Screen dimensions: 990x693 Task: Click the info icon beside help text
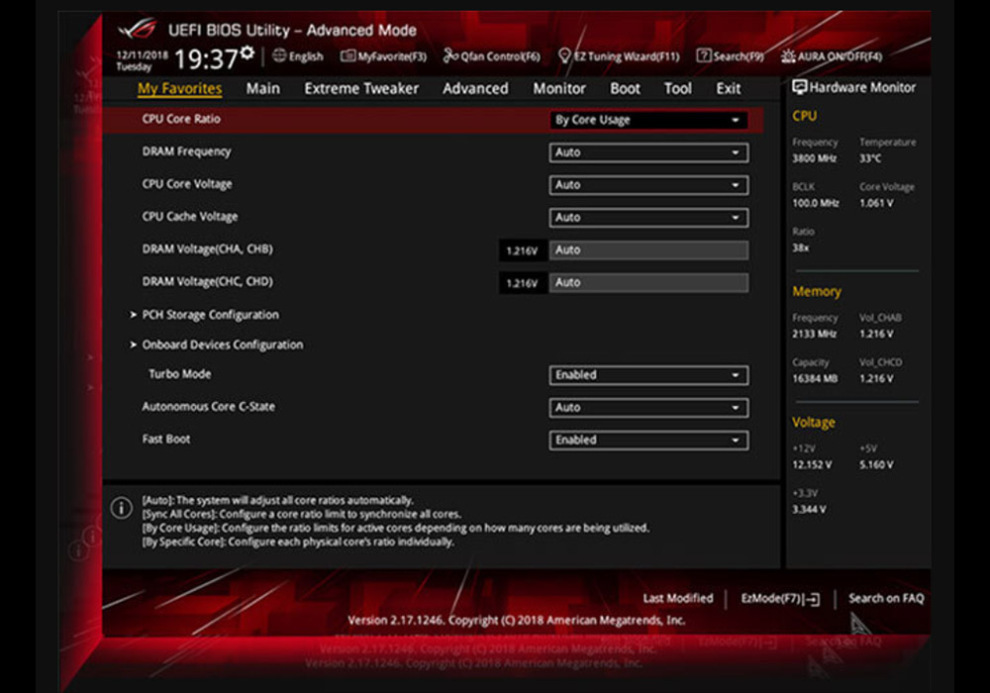click(121, 507)
